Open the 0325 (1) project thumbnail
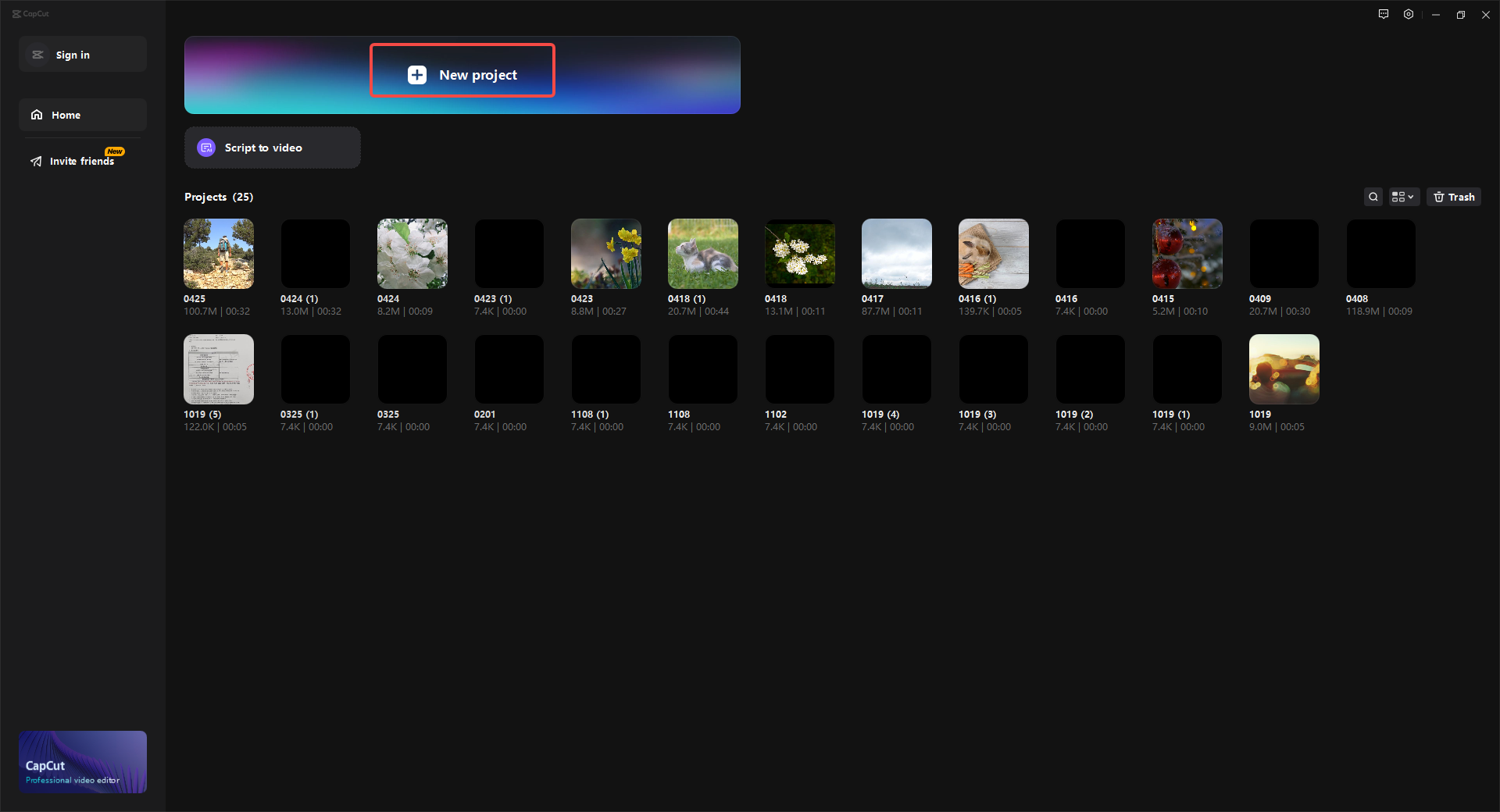This screenshot has height=812, width=1500. pos(316,369)
